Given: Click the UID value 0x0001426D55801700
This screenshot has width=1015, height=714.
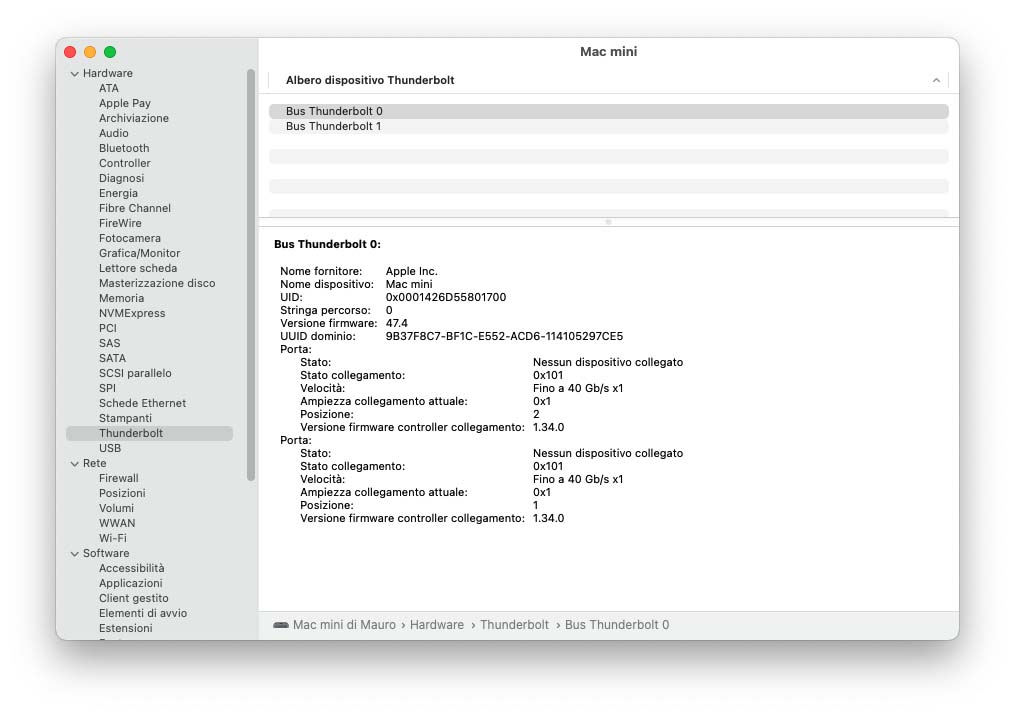Looking at the screenshot, I should tap(446, 297).
